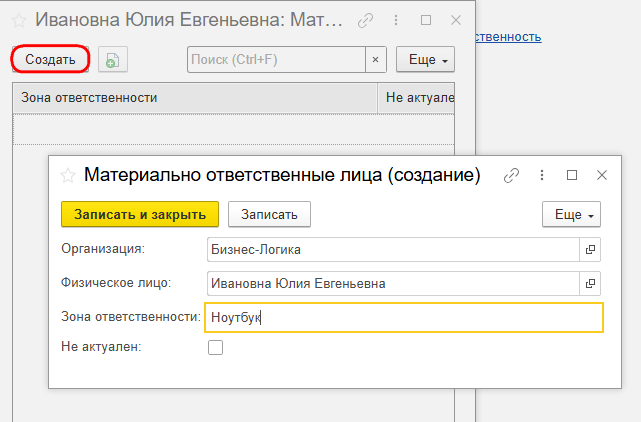This screenshot has width=641, height=422.
Task: Open the Организация item via its open icon
Action: 590,249
